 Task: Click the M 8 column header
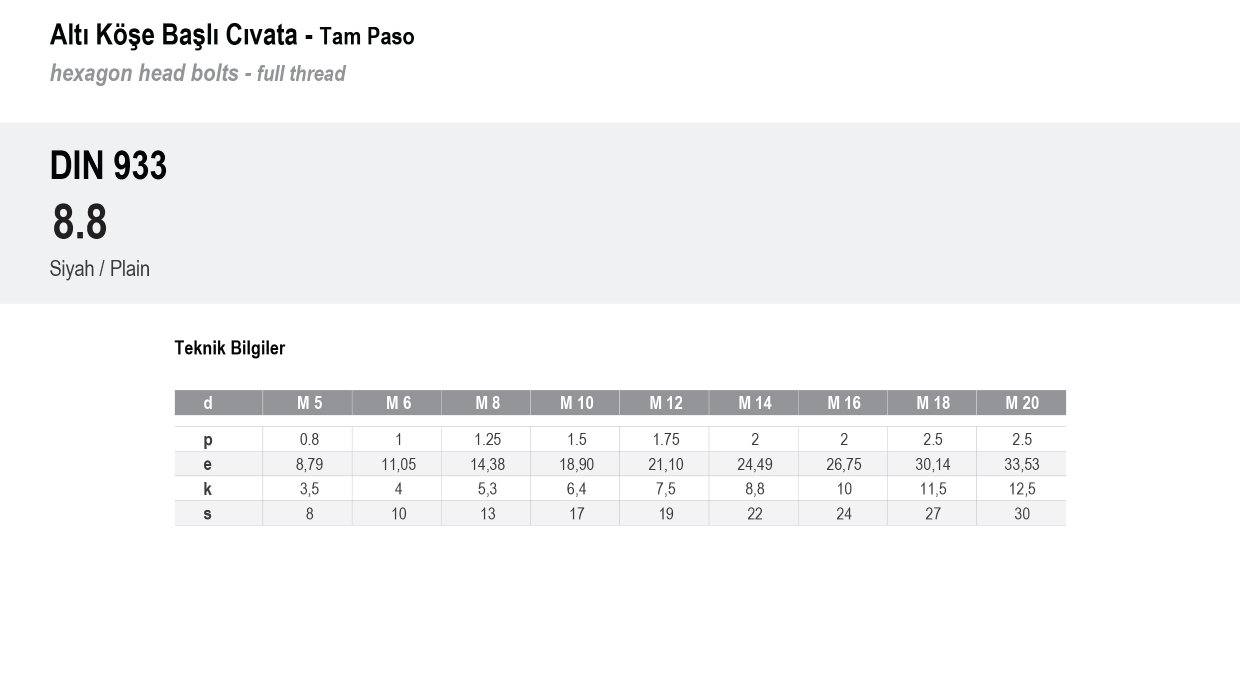coord(487,403)
